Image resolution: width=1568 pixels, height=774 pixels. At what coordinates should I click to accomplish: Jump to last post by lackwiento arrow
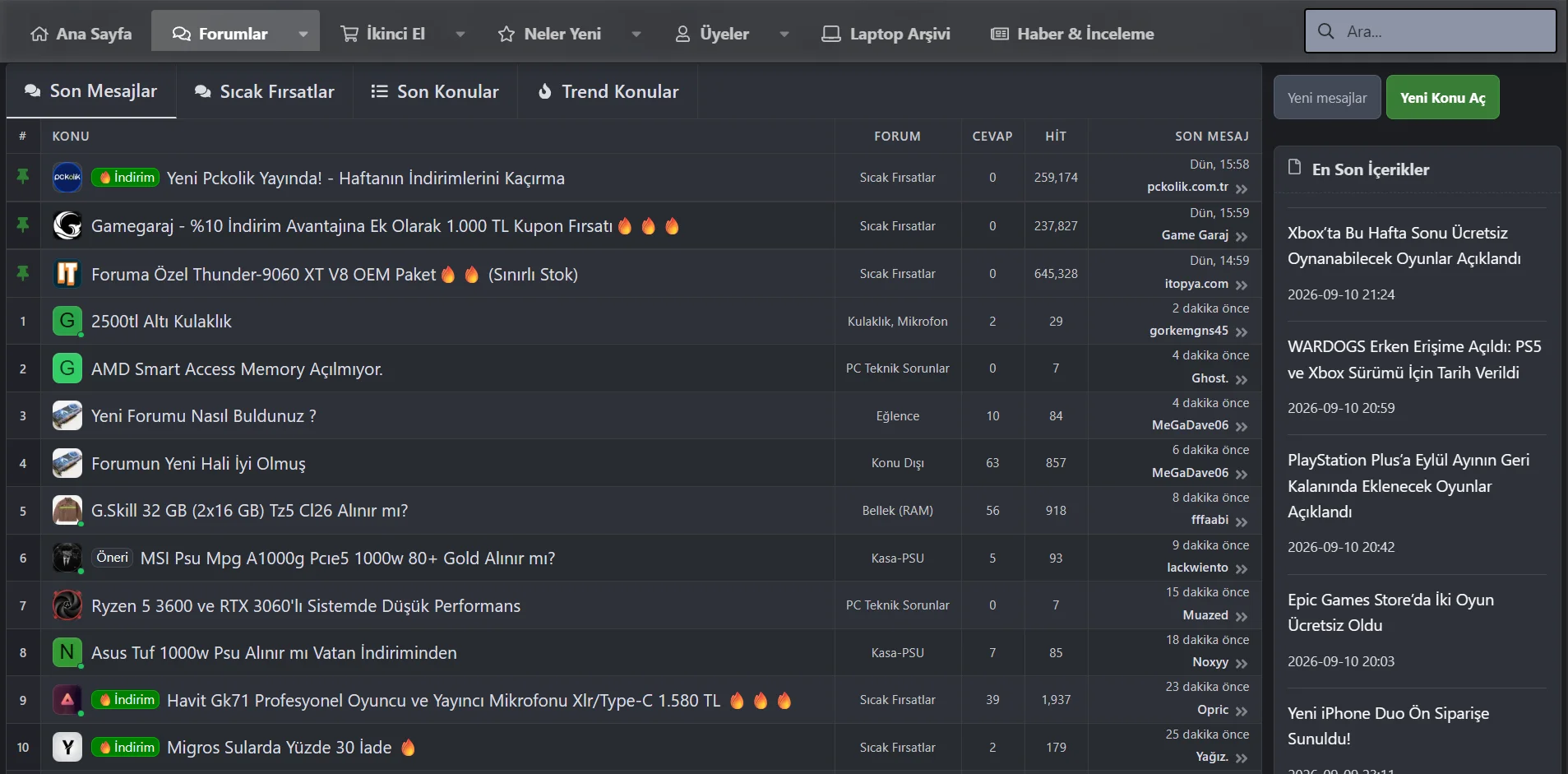coord(1242,569)
